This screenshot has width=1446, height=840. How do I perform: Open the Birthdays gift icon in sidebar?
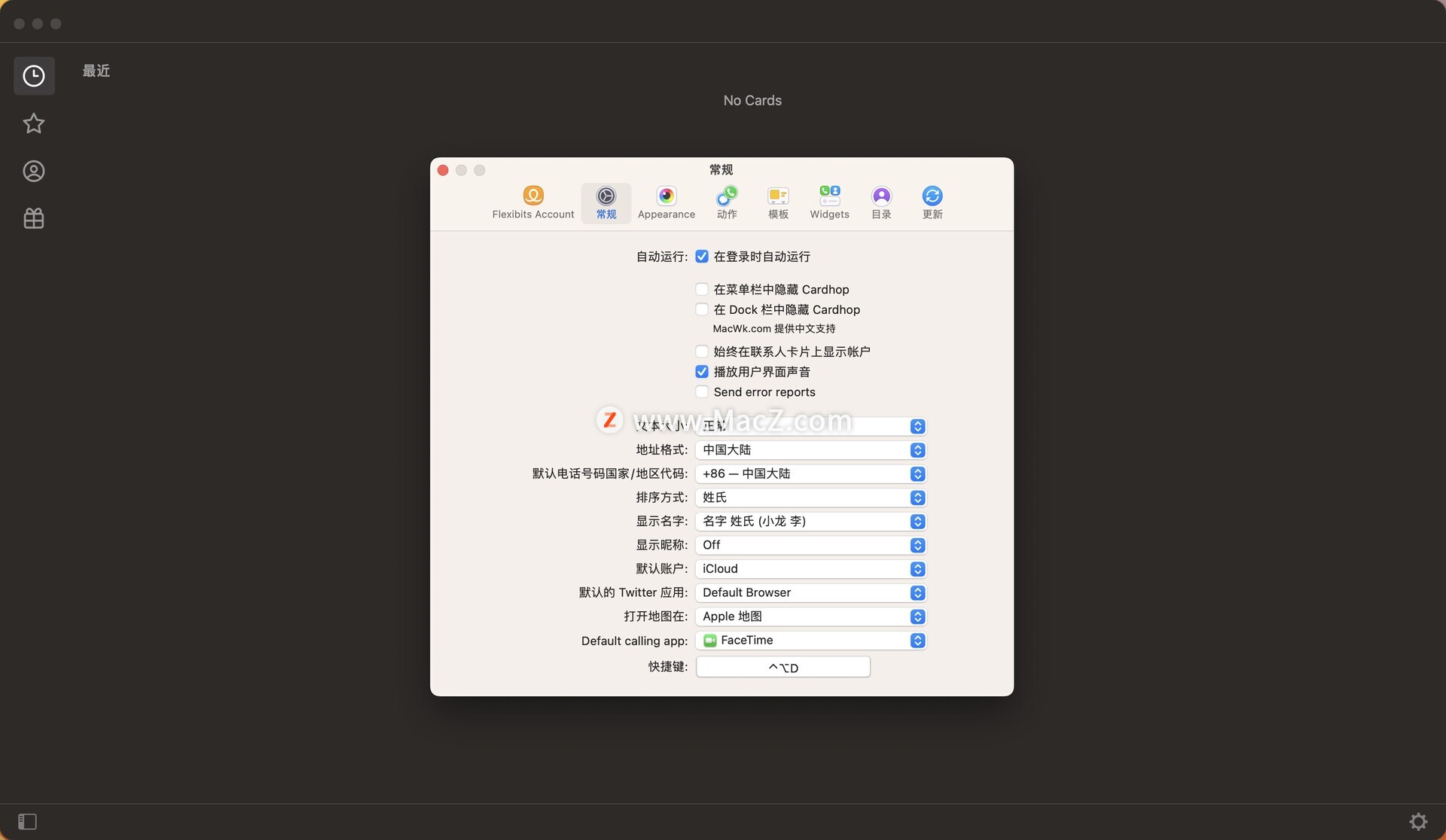[34, 219]
